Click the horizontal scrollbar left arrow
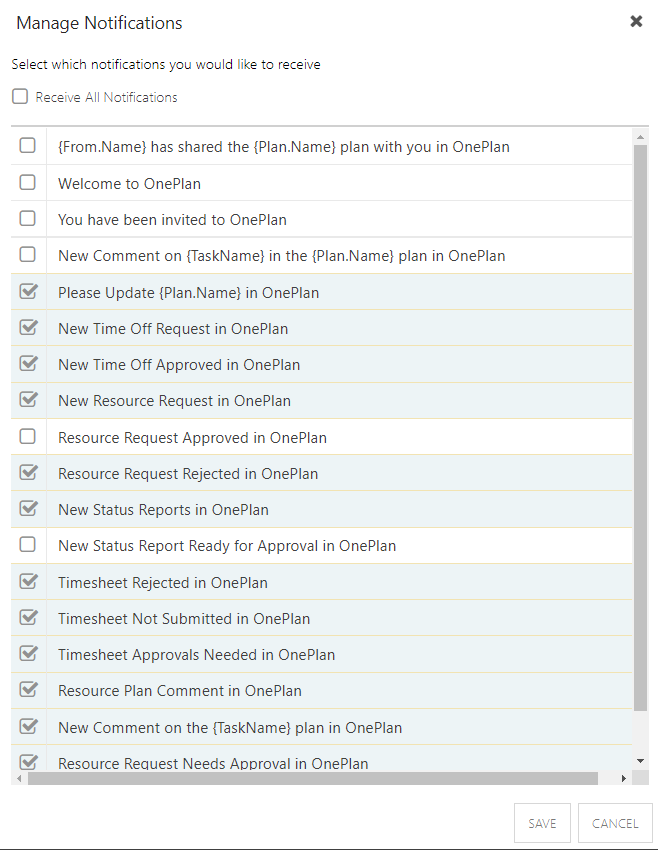658x850 pixels. click(x=19, y=778)
